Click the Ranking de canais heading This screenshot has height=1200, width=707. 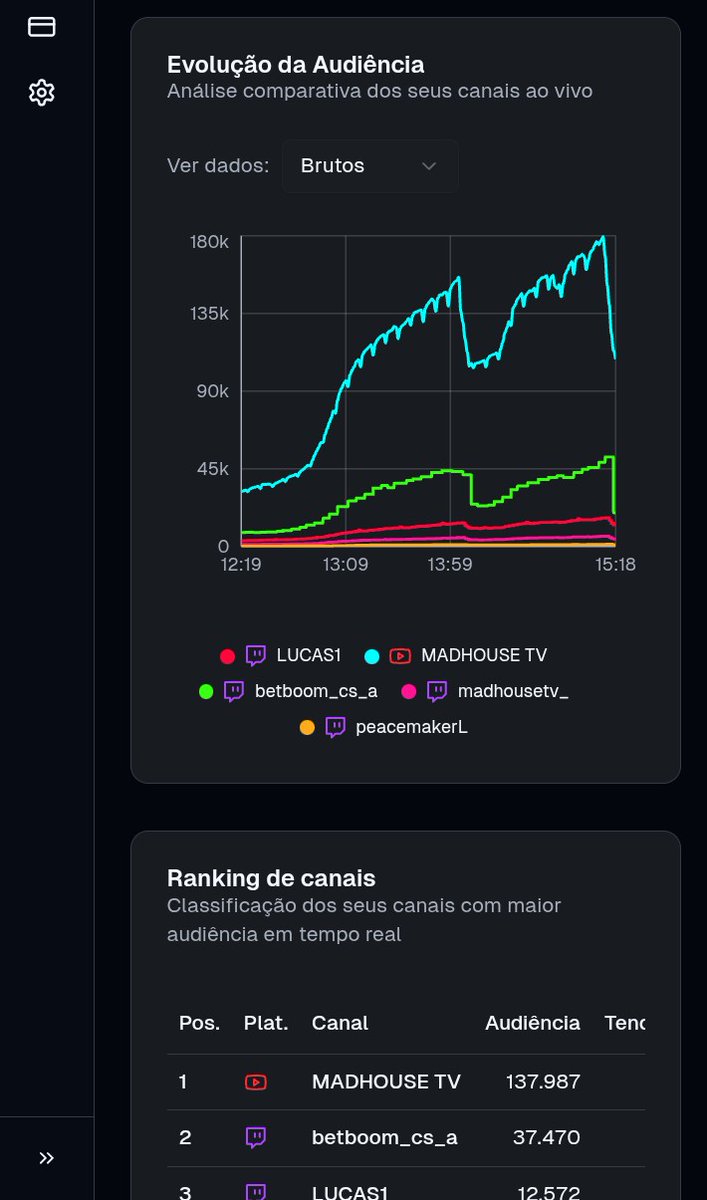tap(271, 878)
